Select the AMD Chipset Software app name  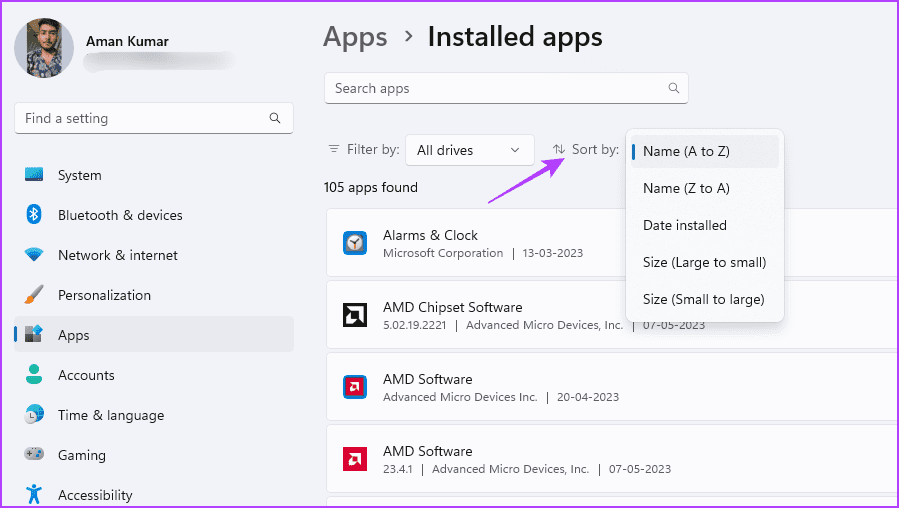tap(452, 307)
